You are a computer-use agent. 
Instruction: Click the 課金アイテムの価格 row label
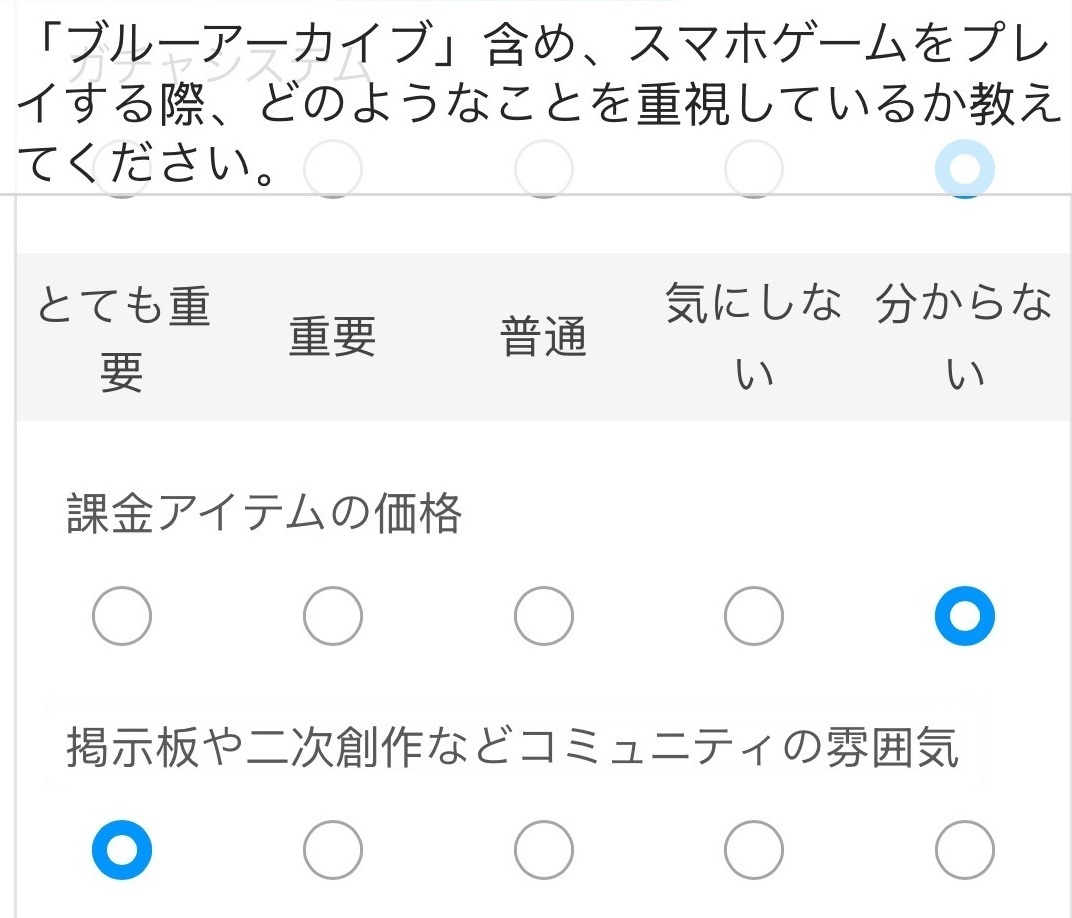[x=264, y=515]
